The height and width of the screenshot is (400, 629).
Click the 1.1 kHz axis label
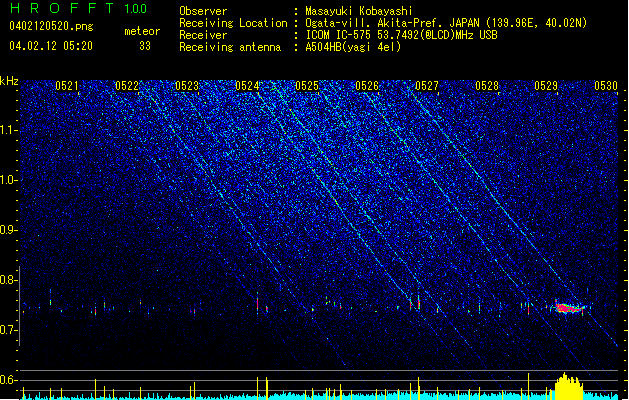(9, 130)
